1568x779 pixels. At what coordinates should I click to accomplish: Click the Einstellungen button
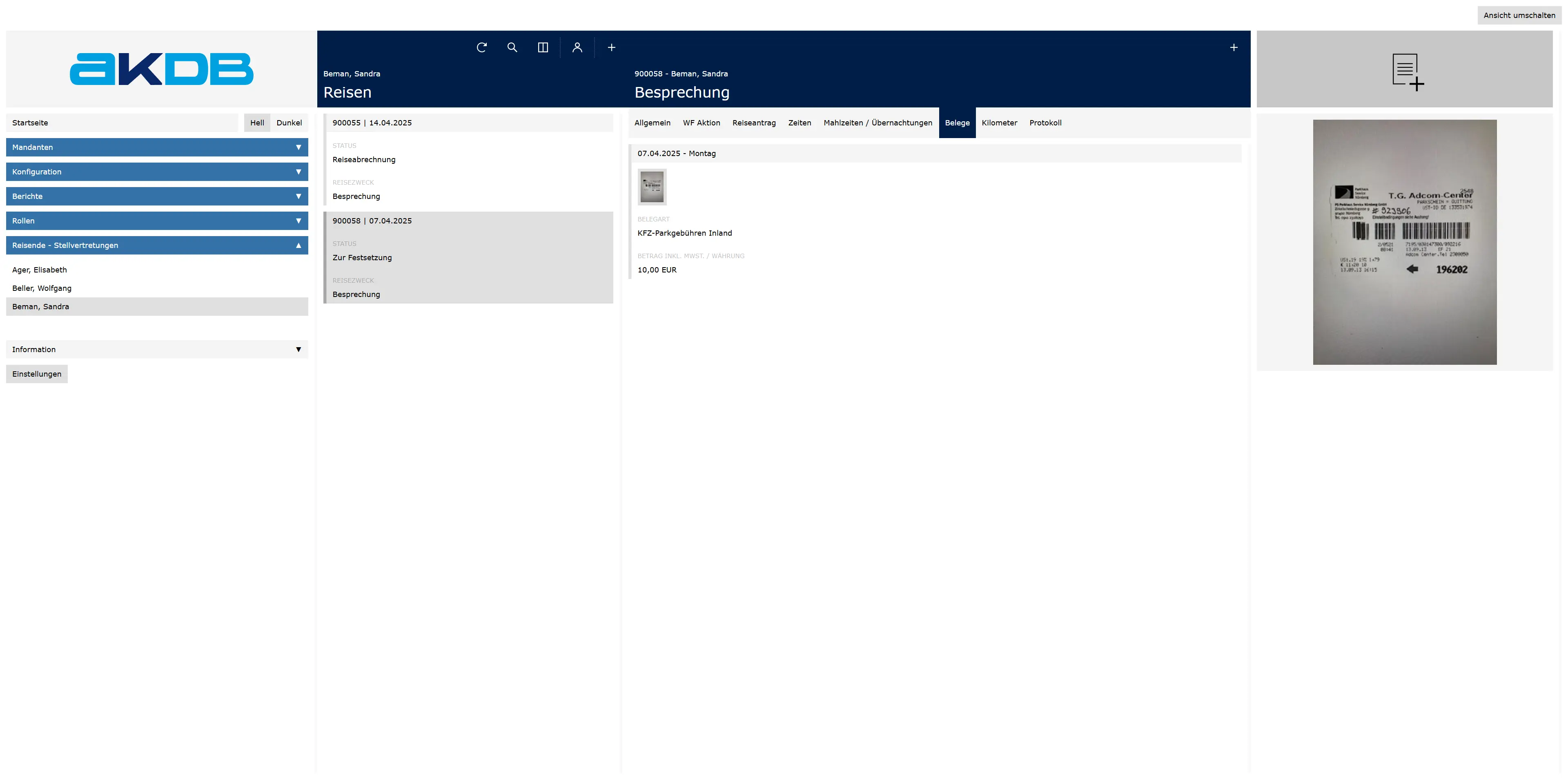point(36,374)
